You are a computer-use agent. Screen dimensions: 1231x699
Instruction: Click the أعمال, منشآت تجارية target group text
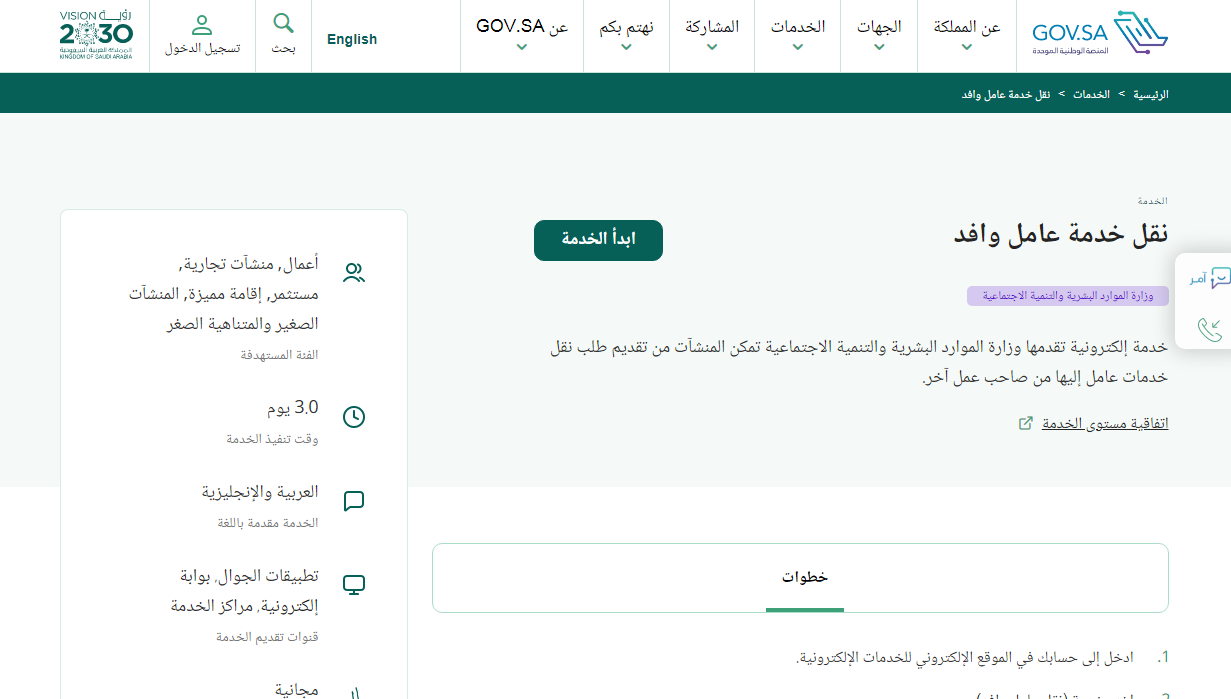(x=223, y=294)
